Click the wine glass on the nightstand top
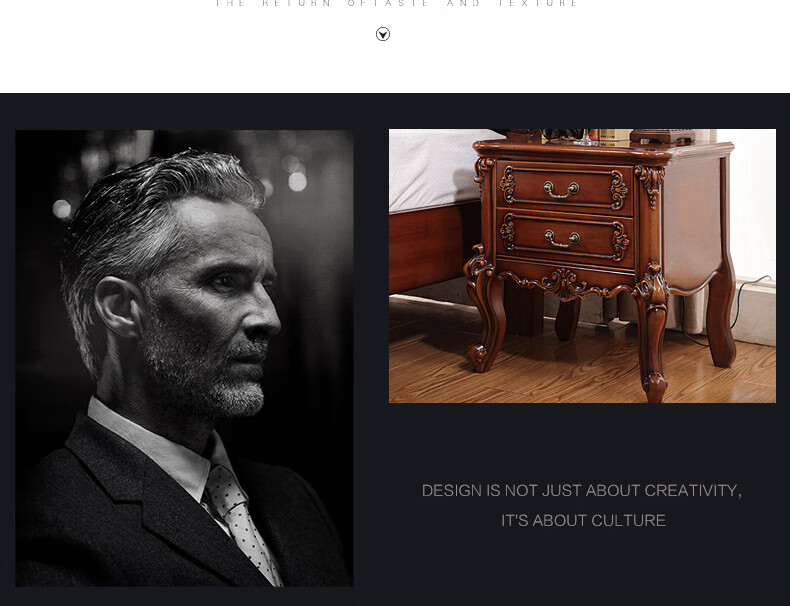Image resolution: width=790 pixels, height=606 pixels. pyautogui.click(x=585, y=137)
